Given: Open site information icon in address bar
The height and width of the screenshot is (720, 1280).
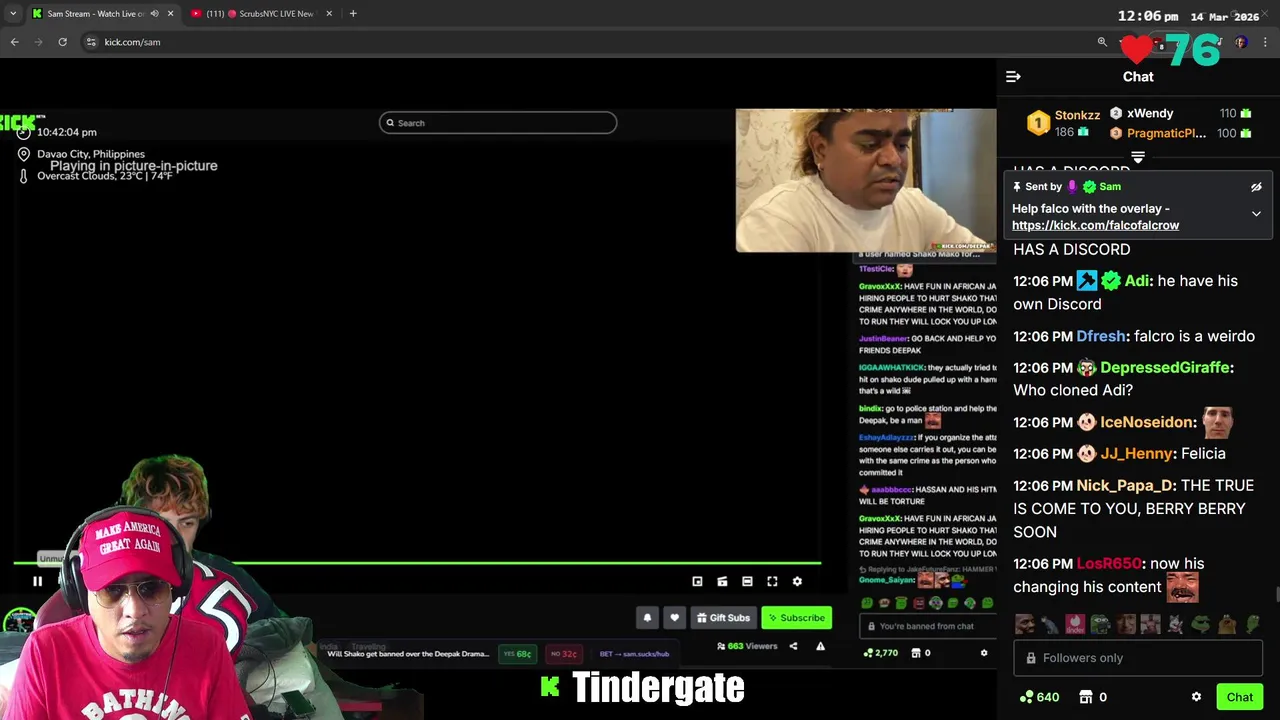Looking at the screenshot, I should coord(91,42).
